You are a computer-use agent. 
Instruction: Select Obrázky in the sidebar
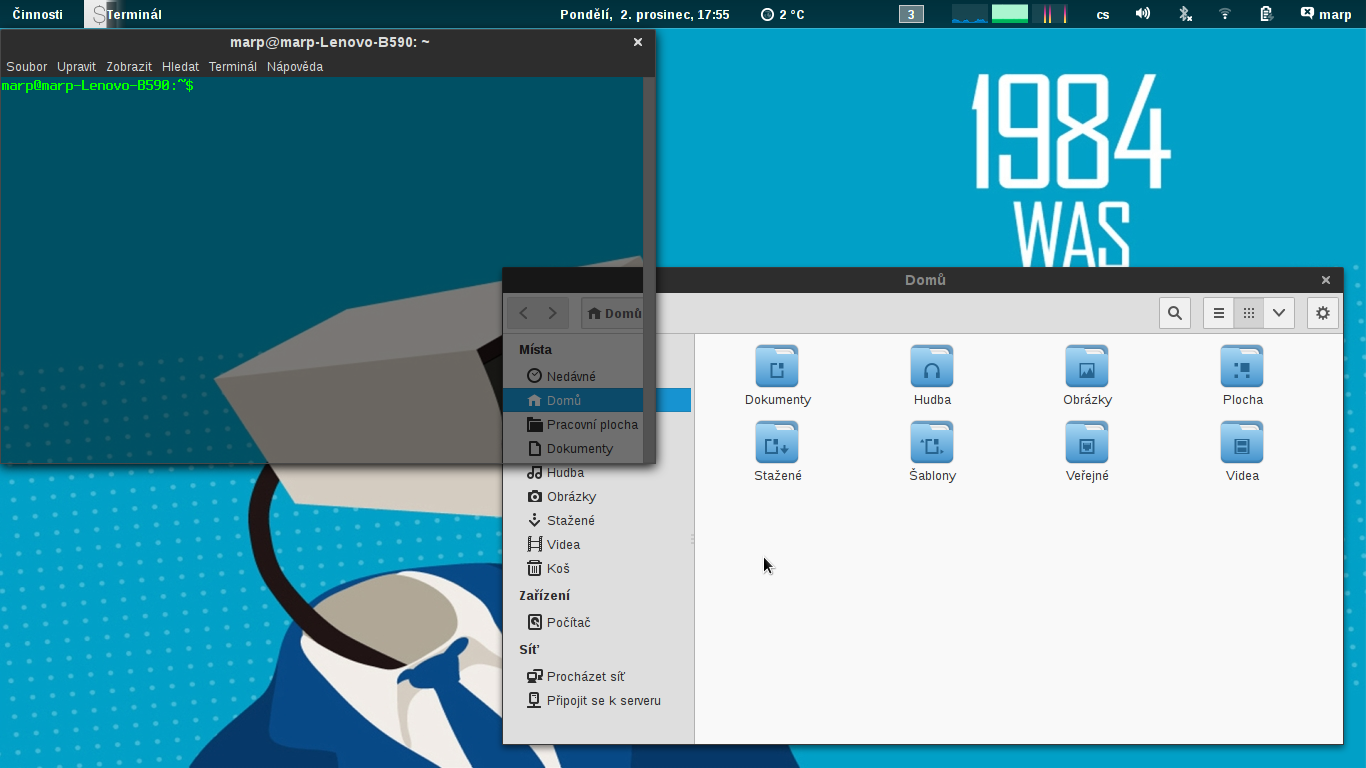pyautogui.click(x=597, y=496)
